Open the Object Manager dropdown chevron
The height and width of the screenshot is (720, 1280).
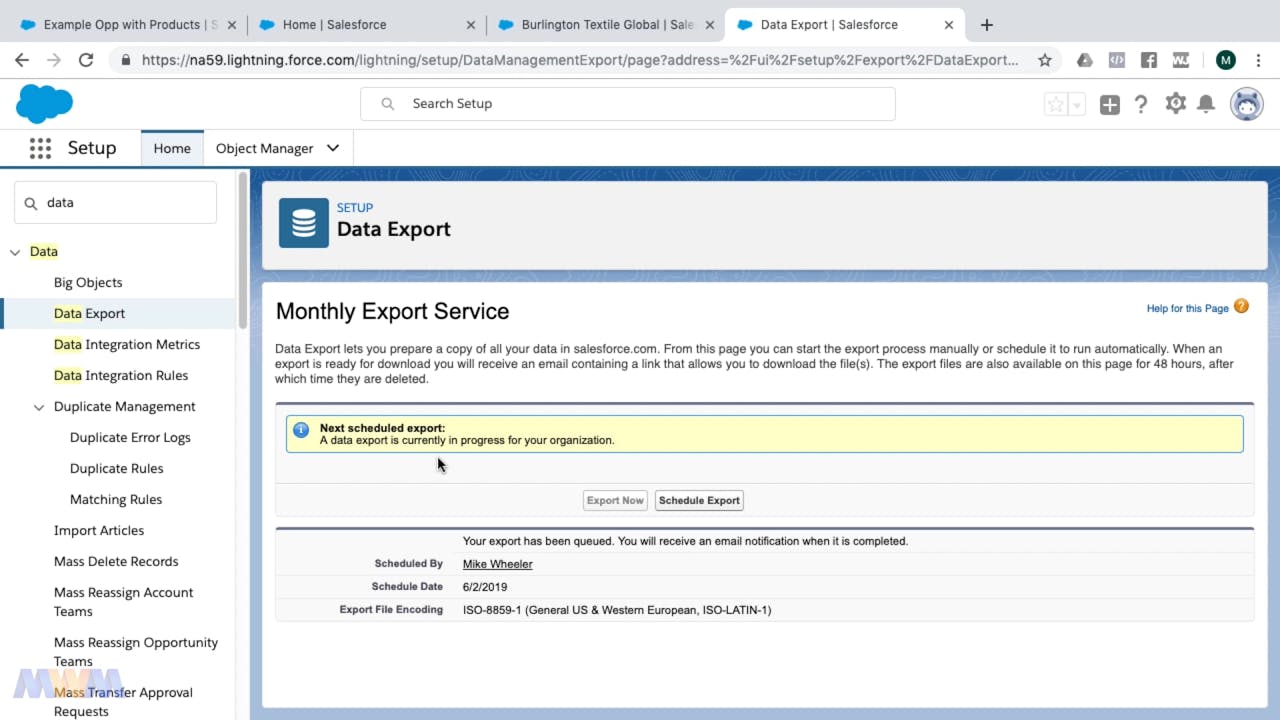333,148
